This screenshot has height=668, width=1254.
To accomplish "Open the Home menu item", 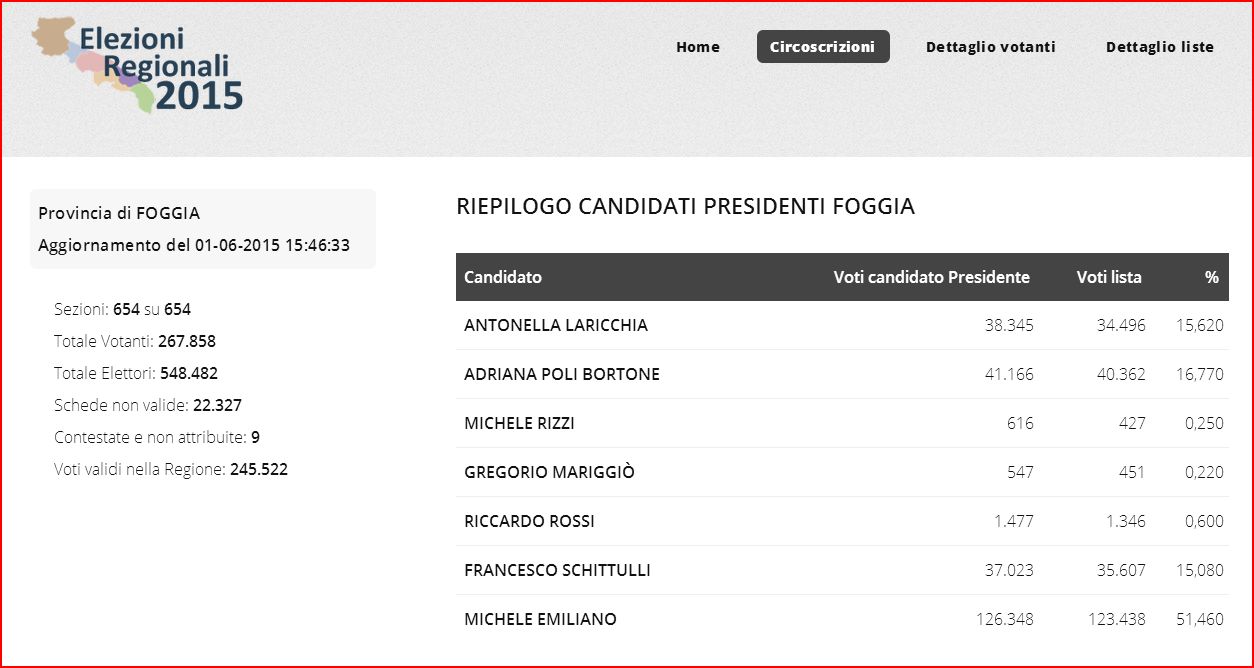I will 697,47.
